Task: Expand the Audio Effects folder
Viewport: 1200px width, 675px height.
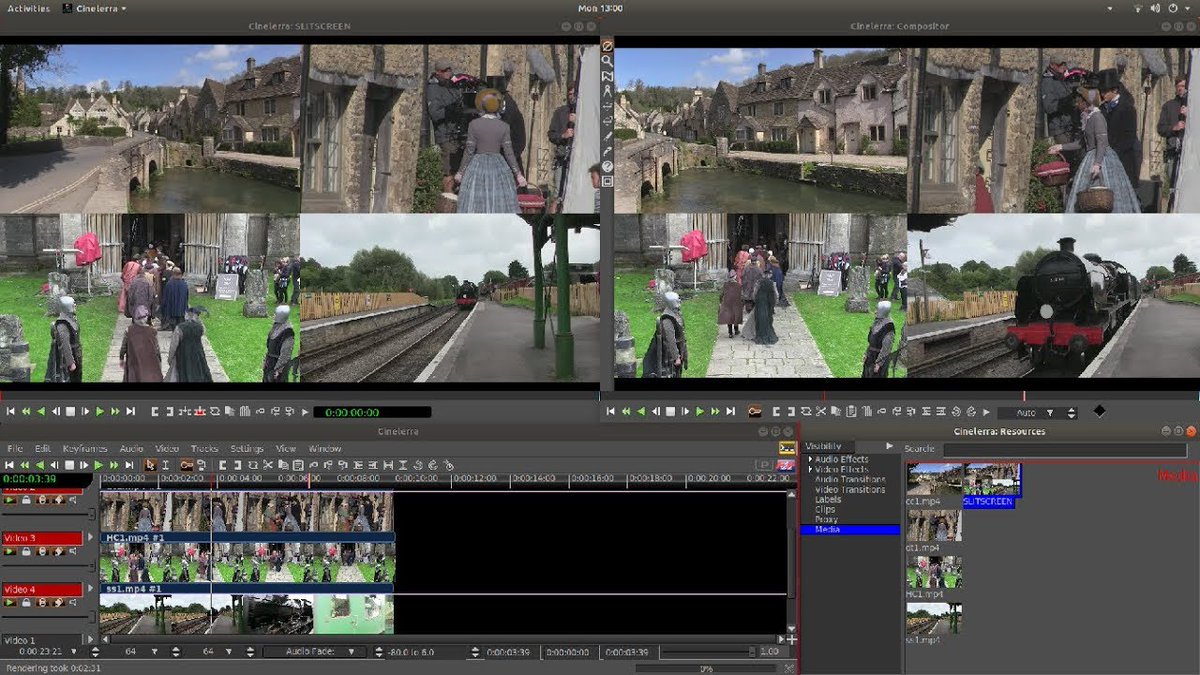Action: 811,459
